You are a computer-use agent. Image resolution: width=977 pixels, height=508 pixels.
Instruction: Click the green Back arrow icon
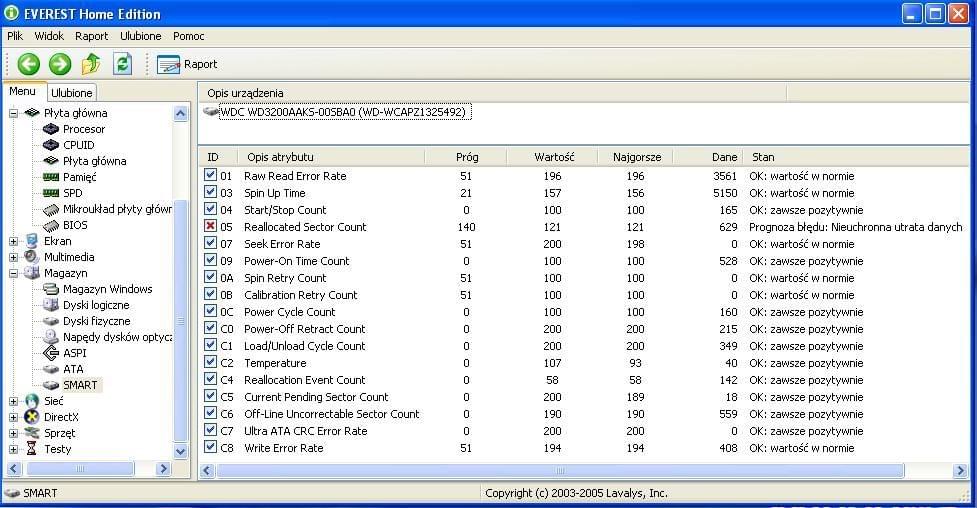[x=29, y=64]
